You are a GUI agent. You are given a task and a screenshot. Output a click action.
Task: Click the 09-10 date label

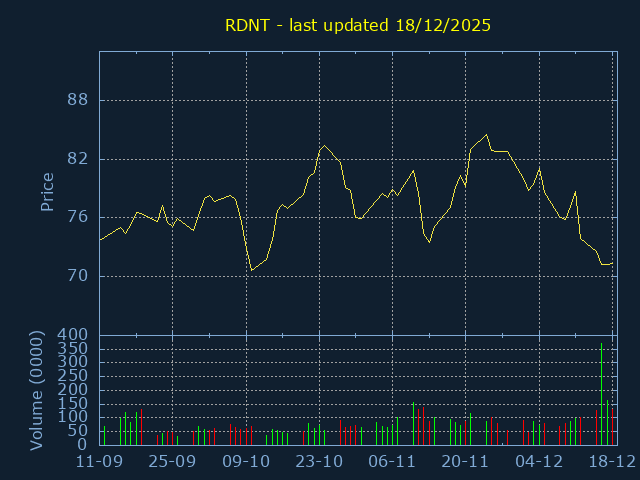[246, 462]
